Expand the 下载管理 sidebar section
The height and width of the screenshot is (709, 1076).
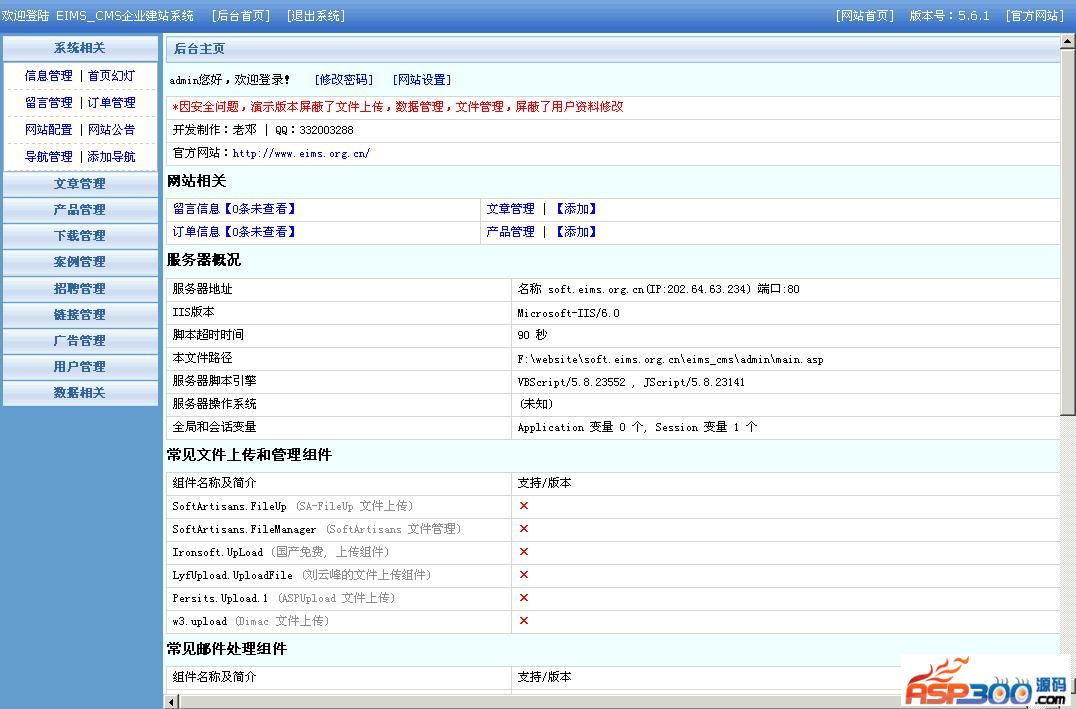(x=79, y=236)
